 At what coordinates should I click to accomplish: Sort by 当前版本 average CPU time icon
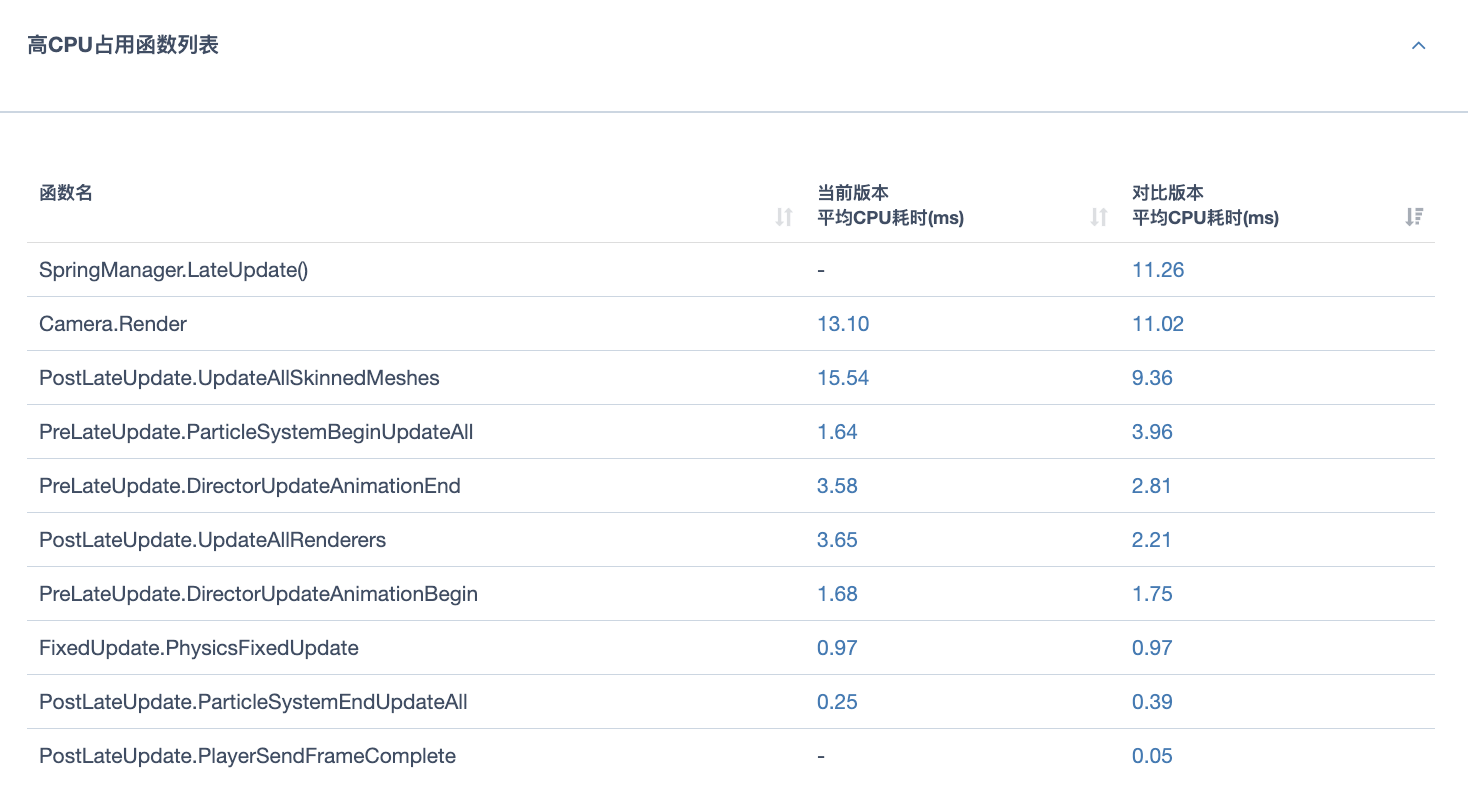(1099, 216)
